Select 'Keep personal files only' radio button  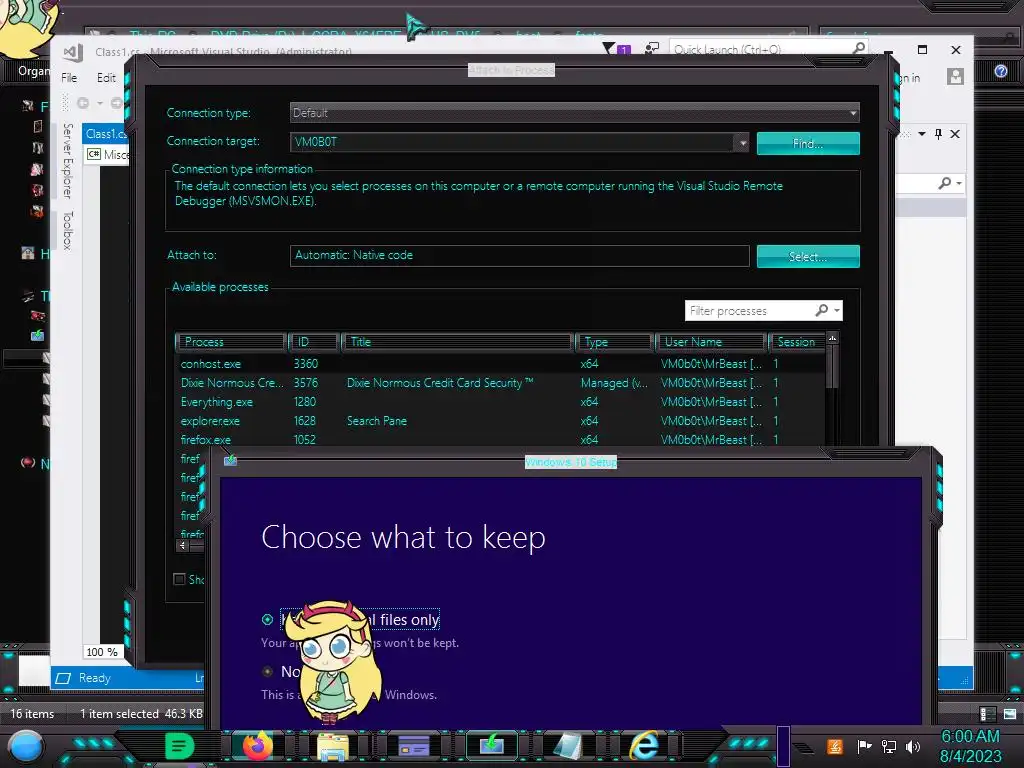coord(267,619)
